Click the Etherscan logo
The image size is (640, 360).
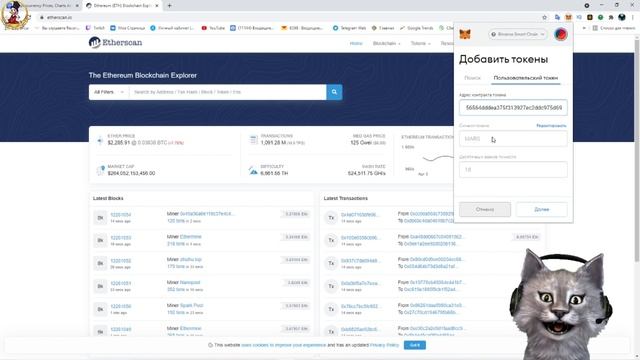tap(116, 42)
